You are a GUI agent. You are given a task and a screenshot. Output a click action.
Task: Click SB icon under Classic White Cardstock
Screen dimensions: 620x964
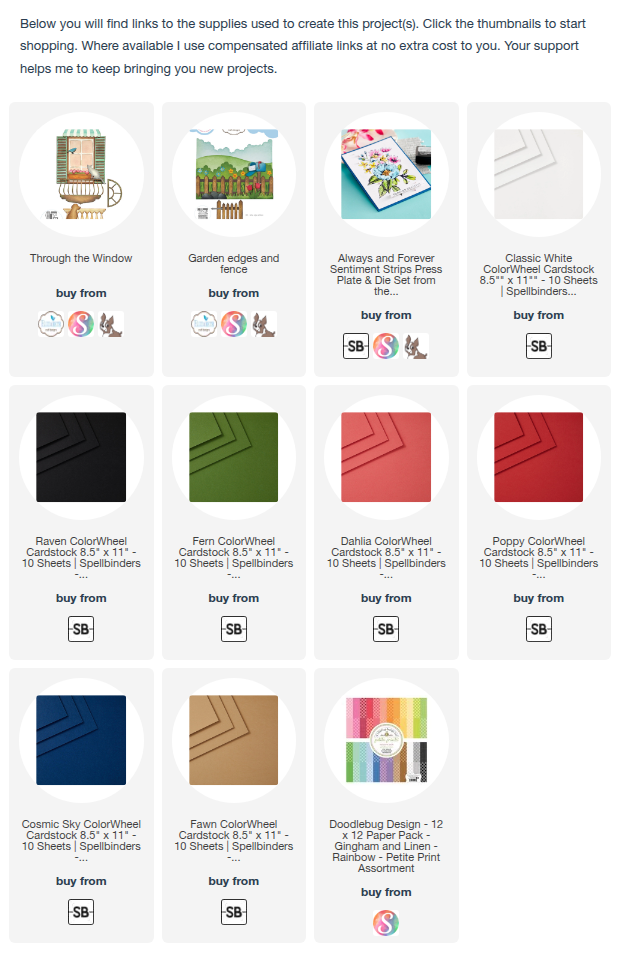pyautogui.click(x=539, y=346)
